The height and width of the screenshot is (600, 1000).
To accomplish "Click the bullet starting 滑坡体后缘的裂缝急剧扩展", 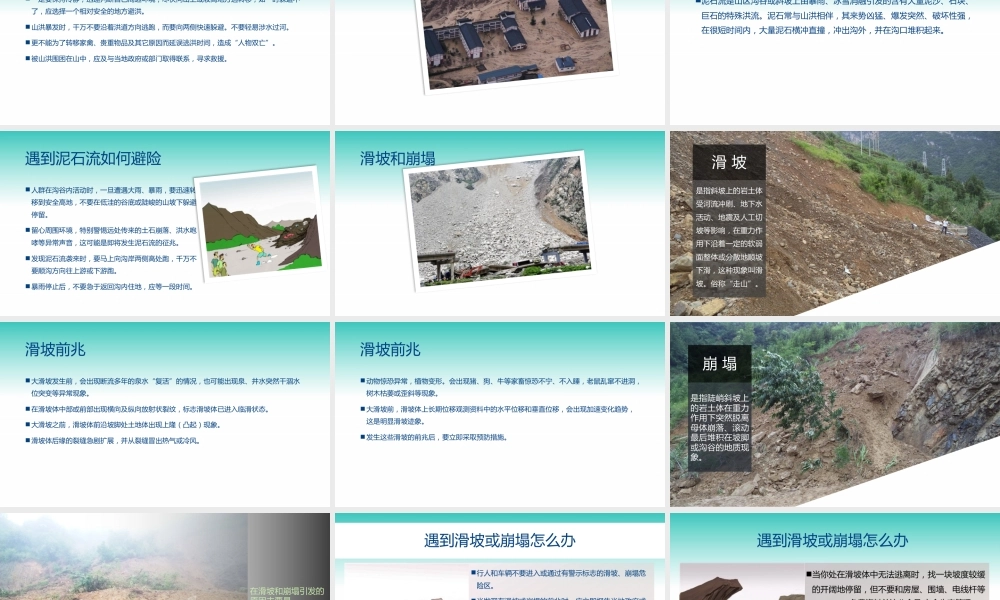I will tap(113, 441).
